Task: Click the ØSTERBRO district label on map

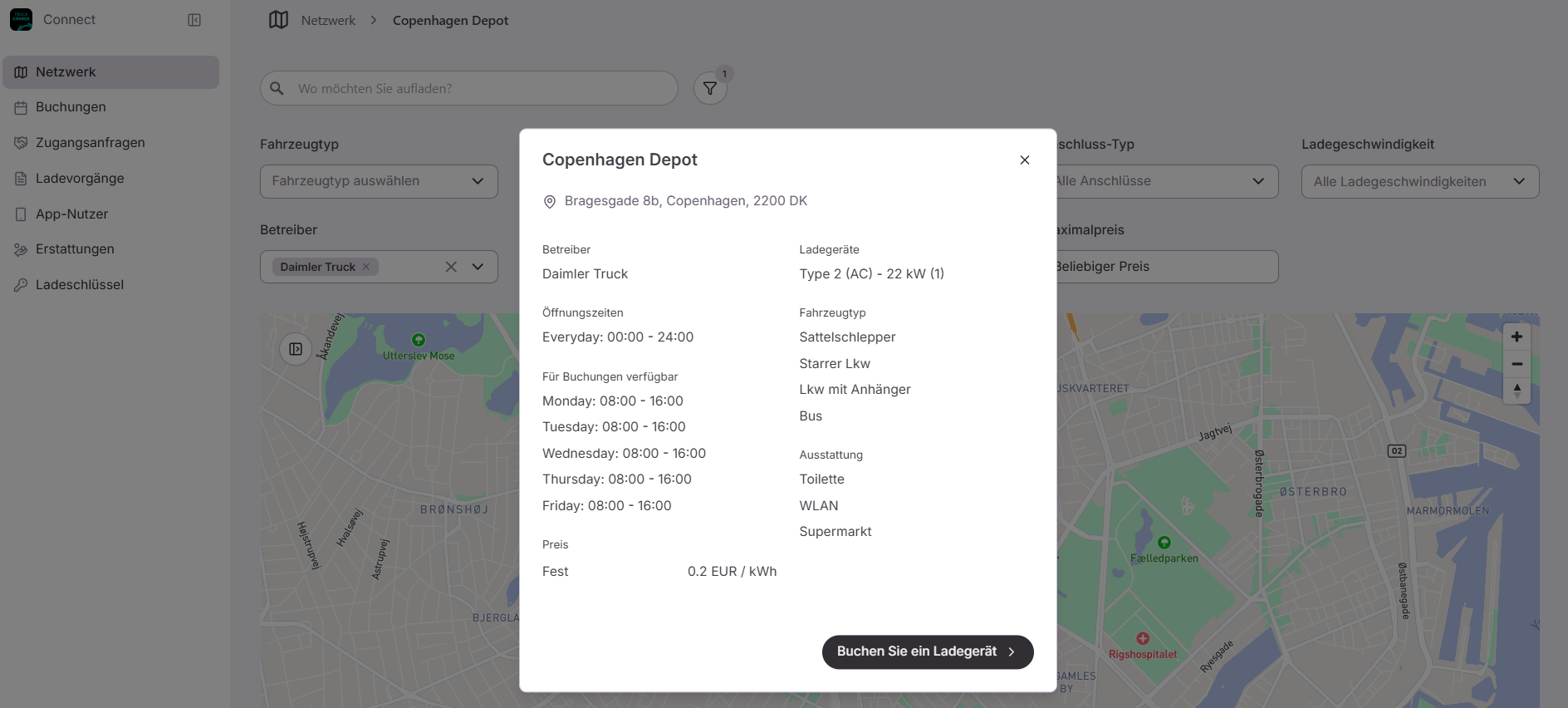Action: tap(1313, 492)
